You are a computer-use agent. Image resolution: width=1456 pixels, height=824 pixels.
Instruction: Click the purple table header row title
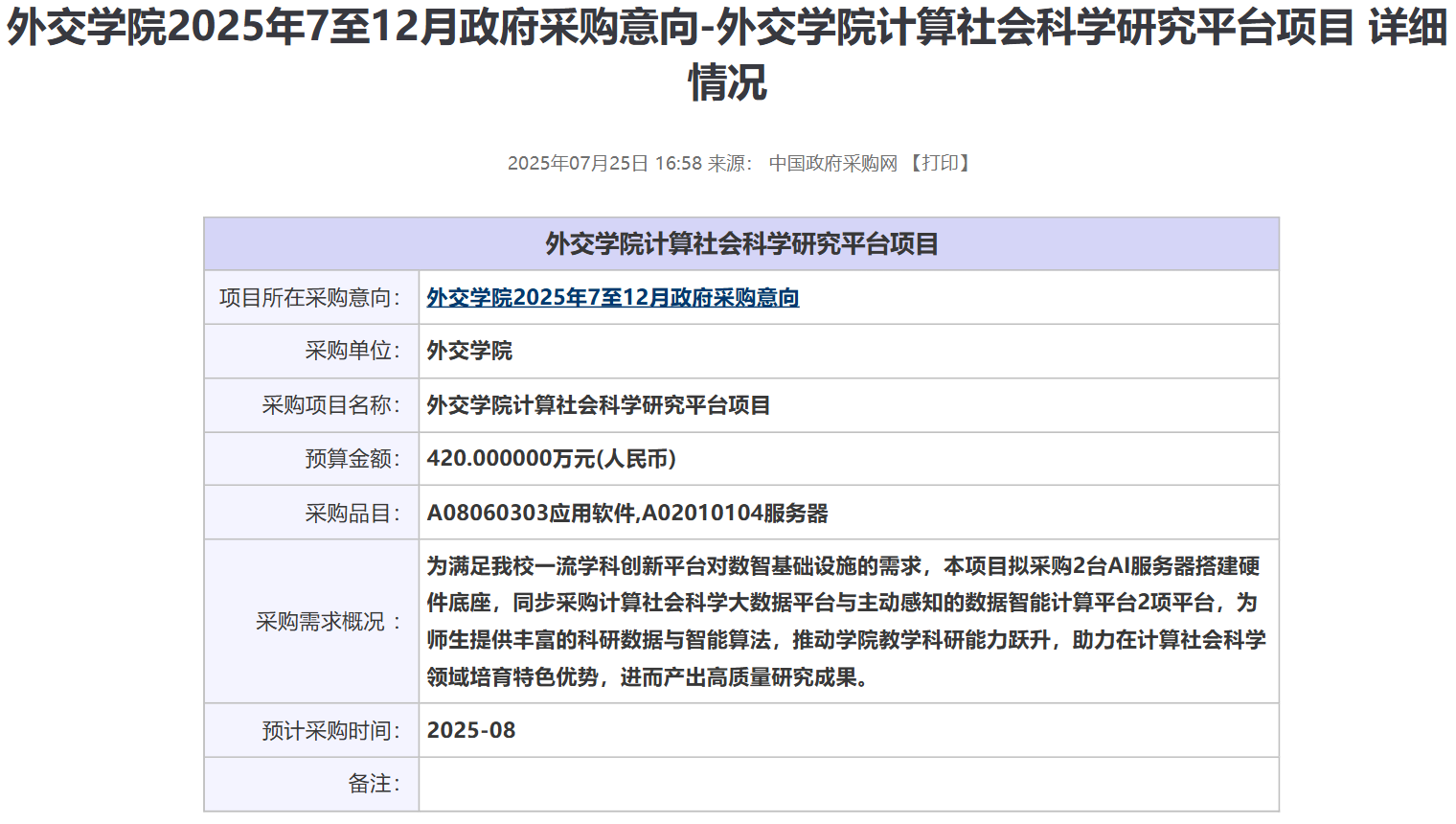[741, 244]
